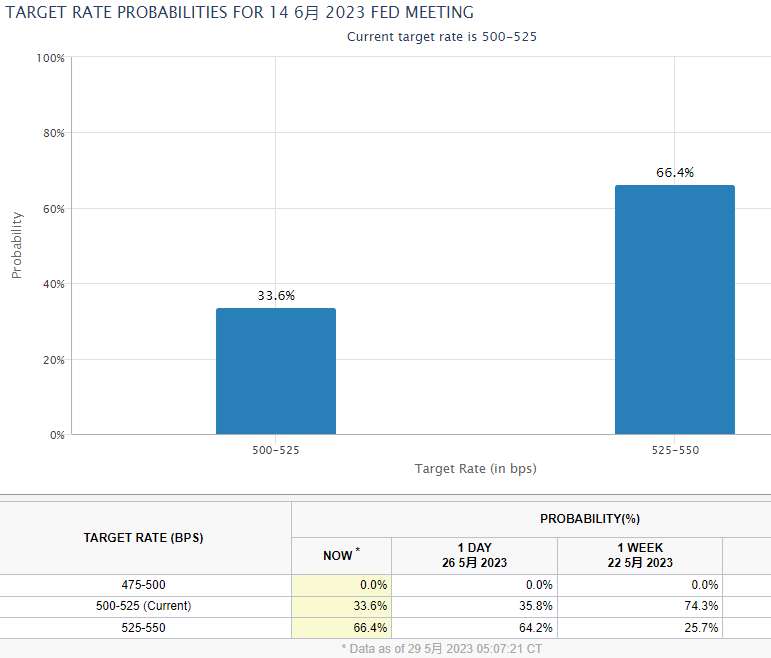Select the 33.6% bar data label
This screenshot has width=771, height=658.
(276, 296)
